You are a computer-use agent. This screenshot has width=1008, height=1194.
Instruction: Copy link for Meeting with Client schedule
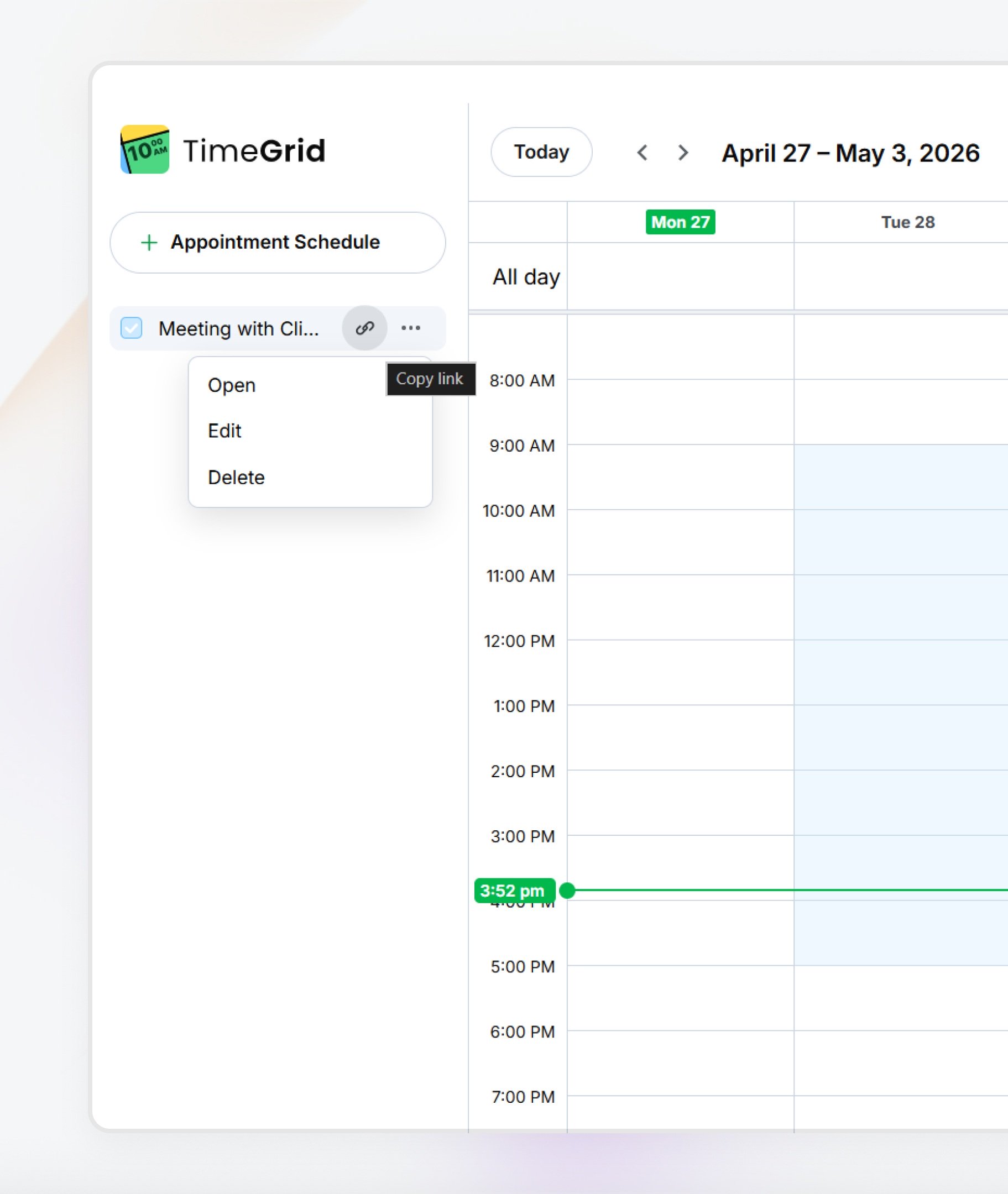pos(364,328)
